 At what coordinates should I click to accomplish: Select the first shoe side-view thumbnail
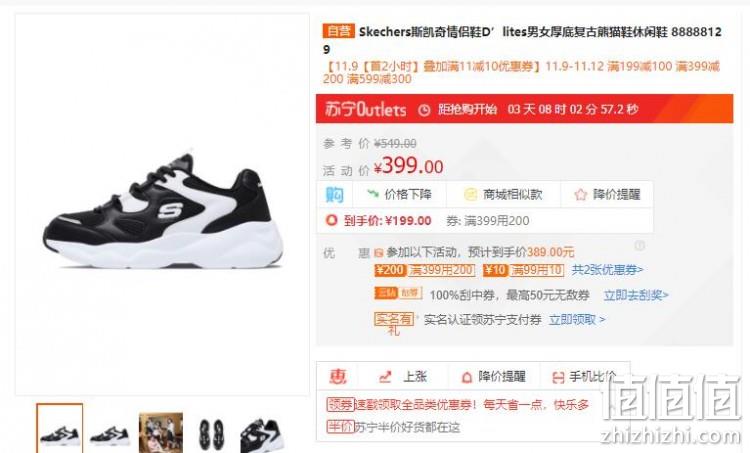click(x=60, y=429)
